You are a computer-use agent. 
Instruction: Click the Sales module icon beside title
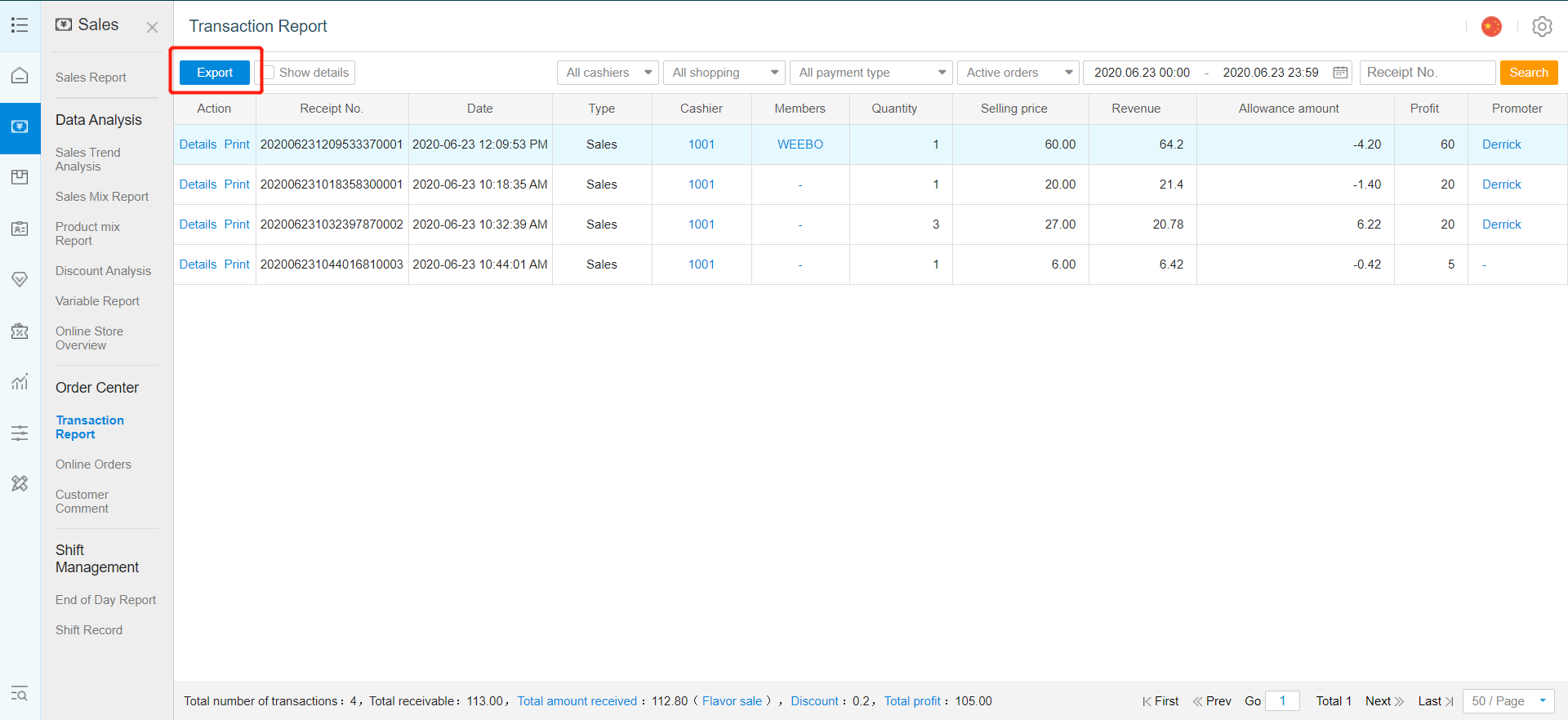point(64,24)
